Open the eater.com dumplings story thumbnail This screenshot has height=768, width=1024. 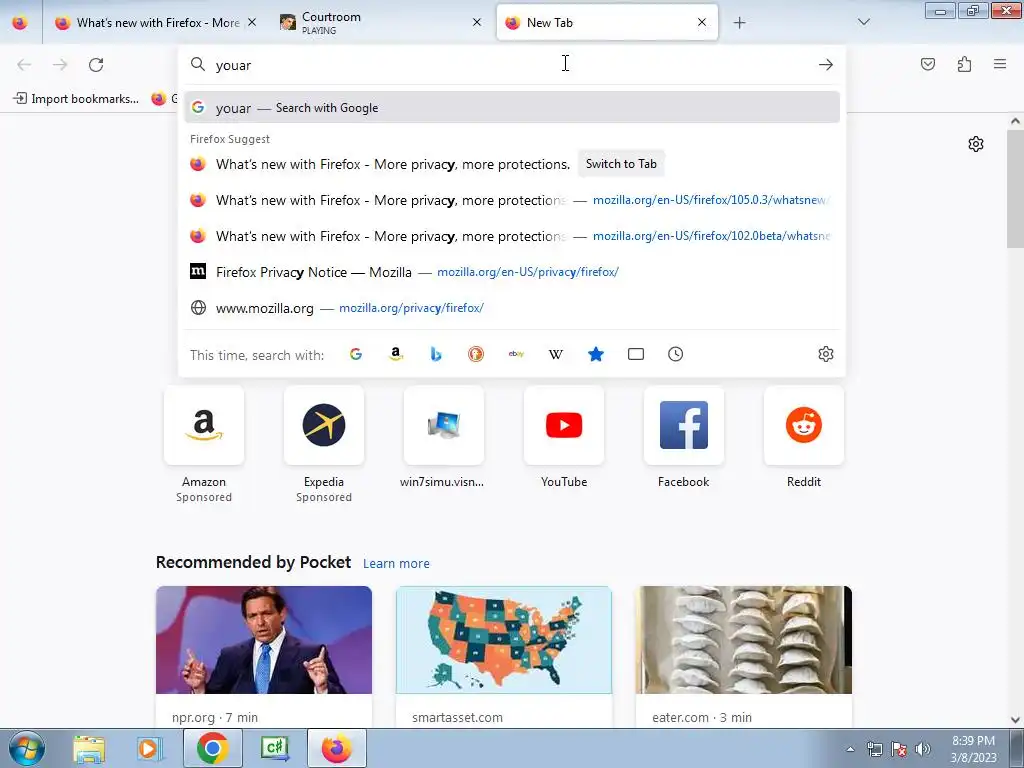click(x=744, y=640)
